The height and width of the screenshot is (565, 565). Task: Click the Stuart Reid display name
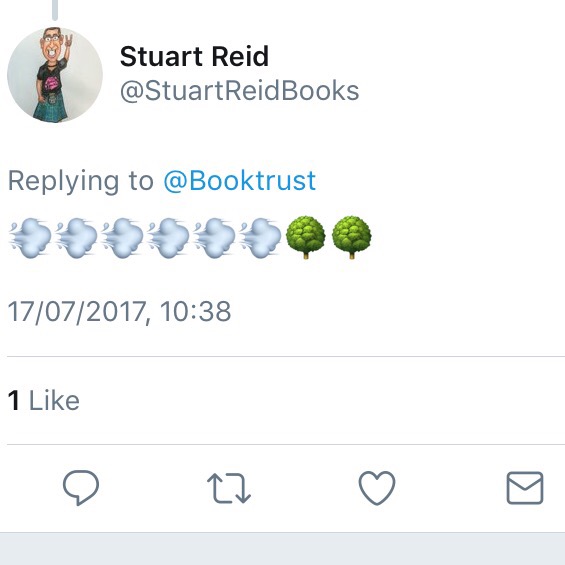(x=194, y=57)
